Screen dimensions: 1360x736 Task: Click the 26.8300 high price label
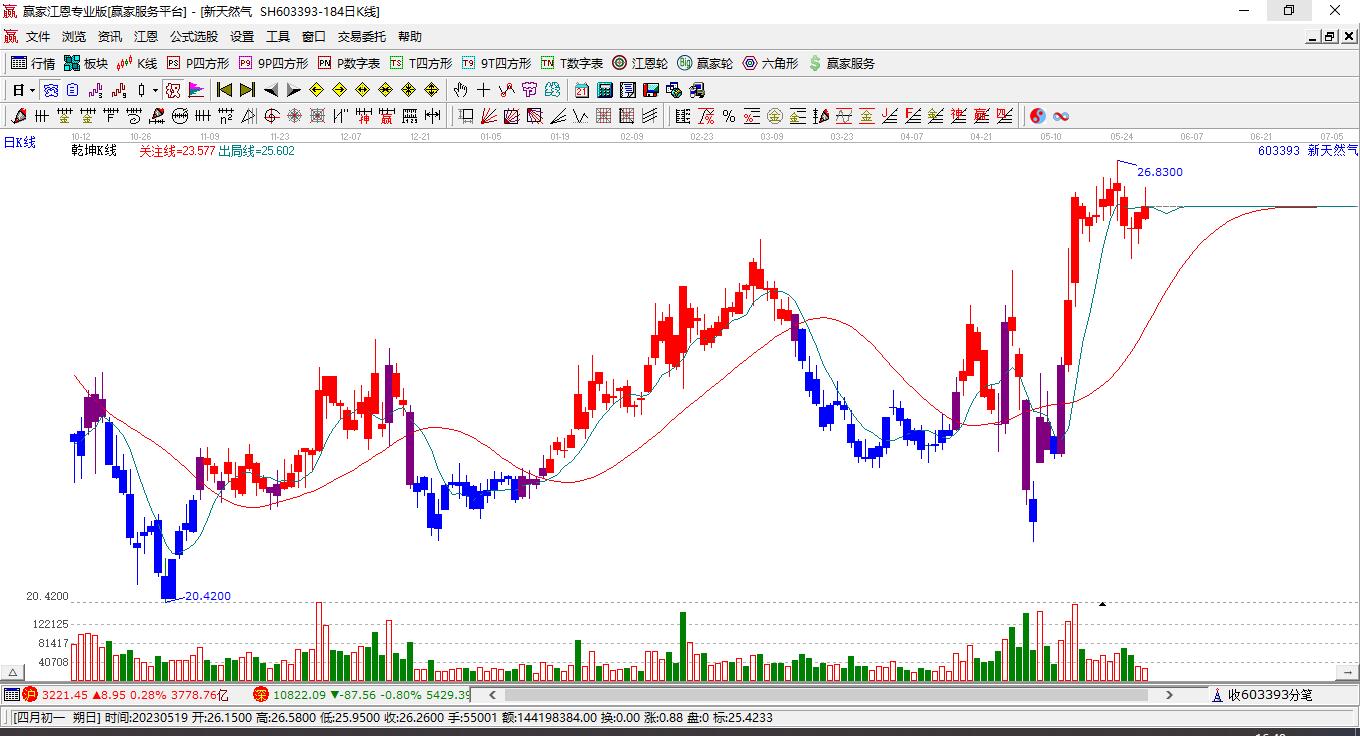[x=1160, y=172]
